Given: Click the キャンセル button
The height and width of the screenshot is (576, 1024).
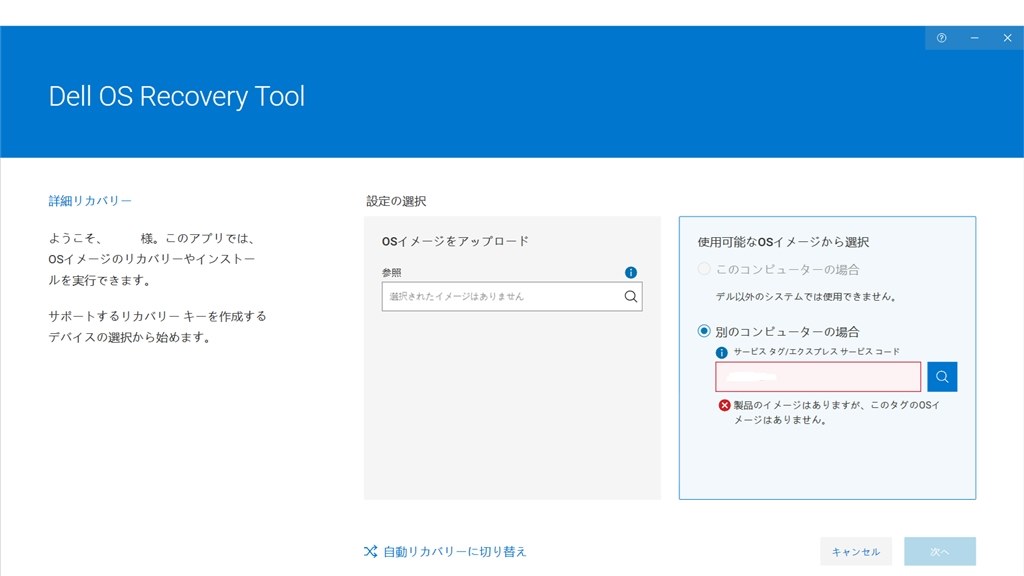Looking at the screenshot, I should click(x=856, y=552).
